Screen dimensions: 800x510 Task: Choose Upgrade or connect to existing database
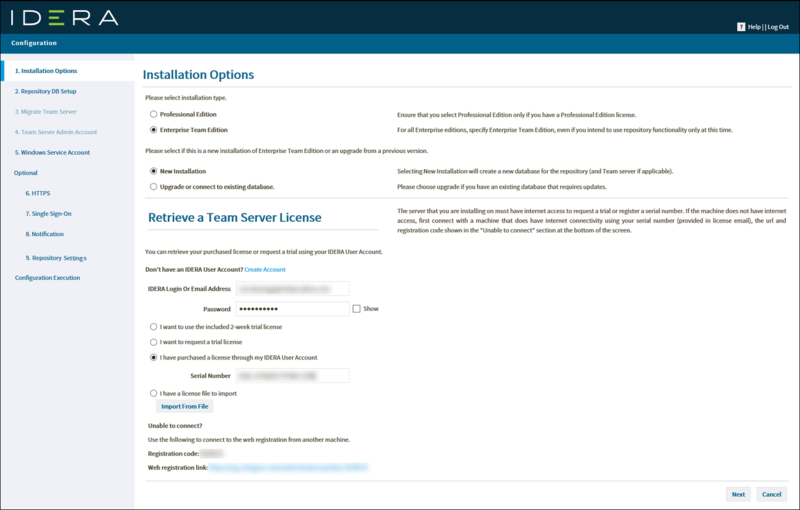(154, 187)
